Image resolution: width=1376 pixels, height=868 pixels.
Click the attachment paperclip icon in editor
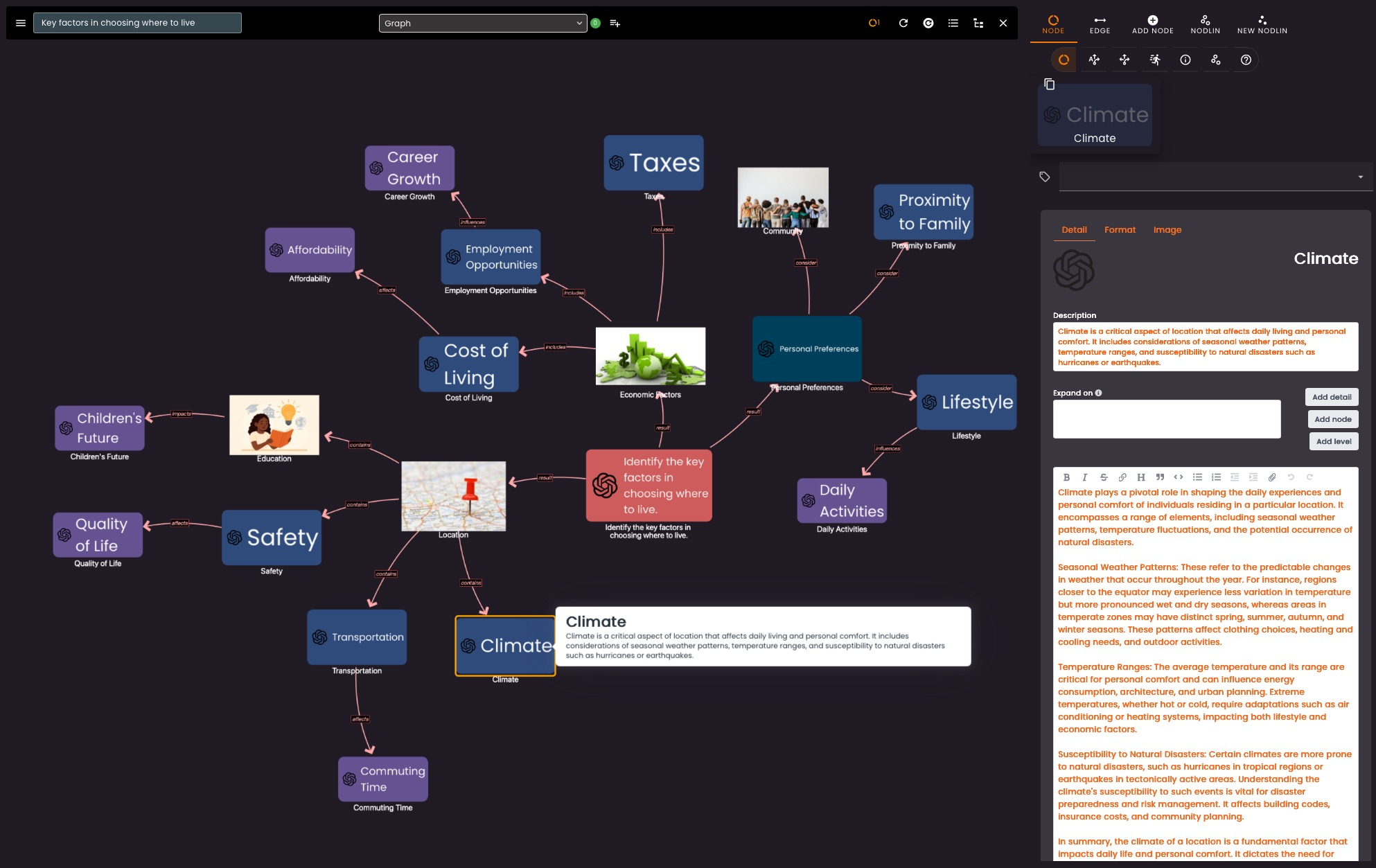pyautogui.click(x=1272, y=477)
